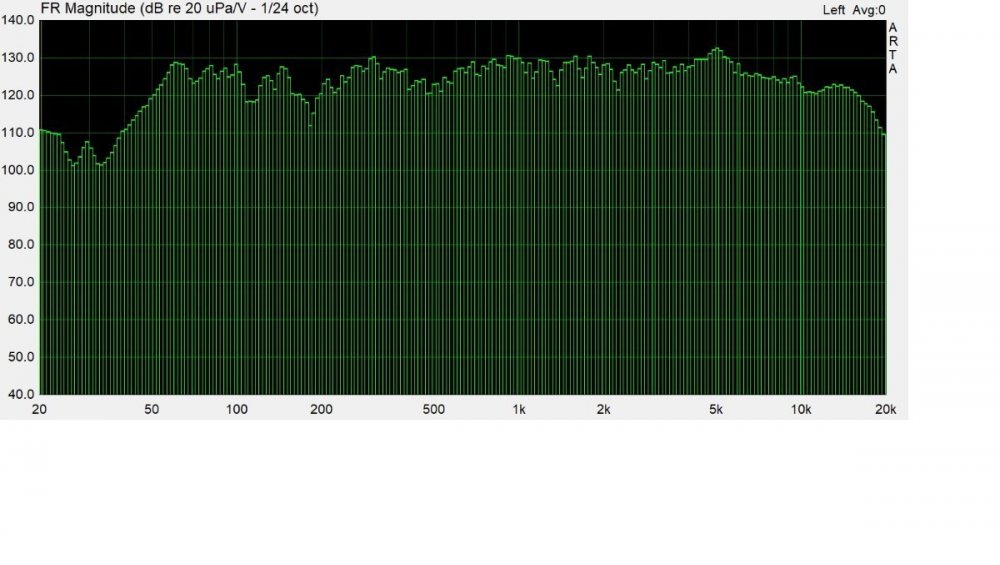This screenshot has width=1000, height=565.
Task: Click the vertical ARTA logo text
Action: click(893, 48)
